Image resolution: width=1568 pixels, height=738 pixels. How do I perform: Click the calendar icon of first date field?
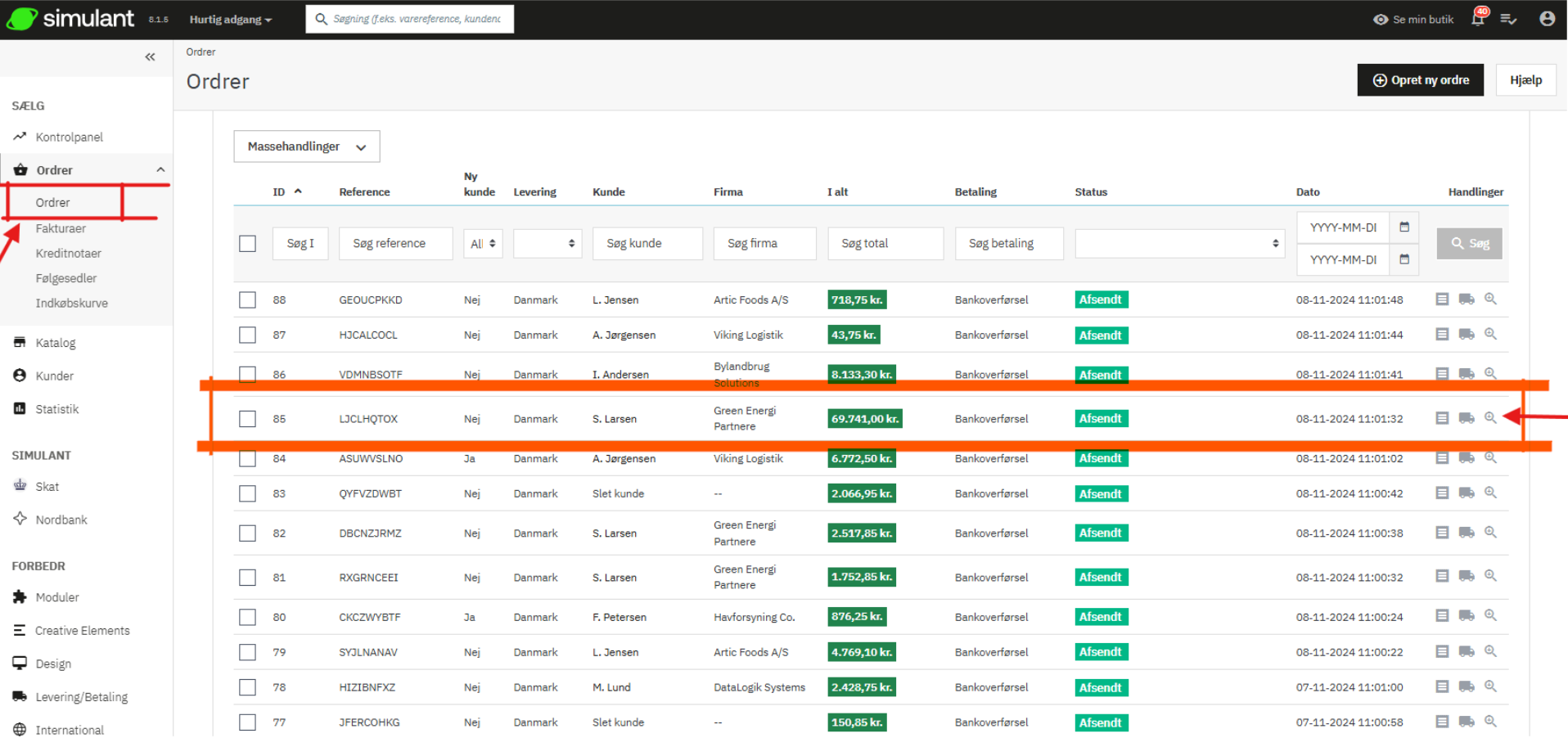1404,227
